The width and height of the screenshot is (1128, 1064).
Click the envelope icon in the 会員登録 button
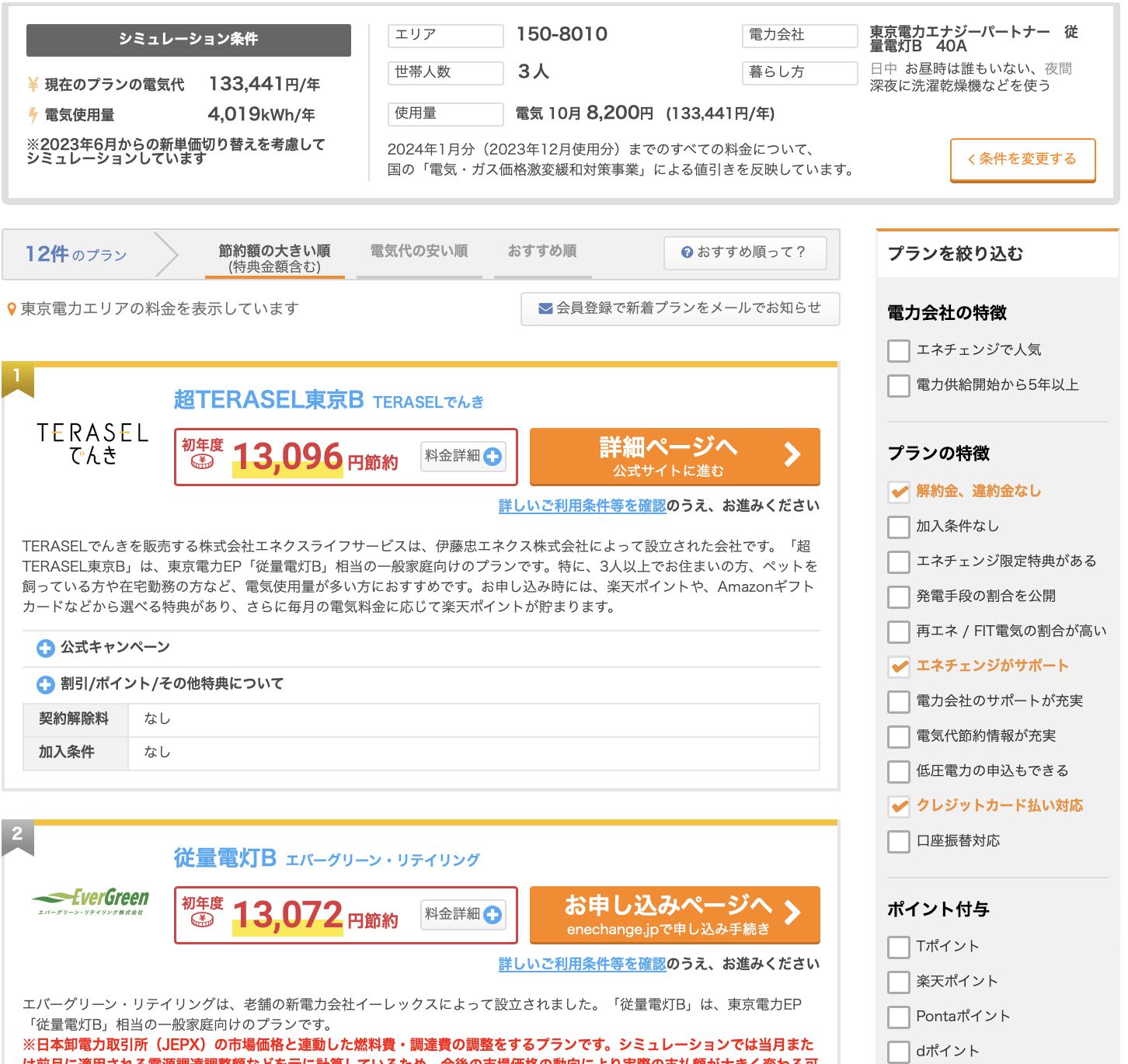pyautogui.click(x=545, y=308)
